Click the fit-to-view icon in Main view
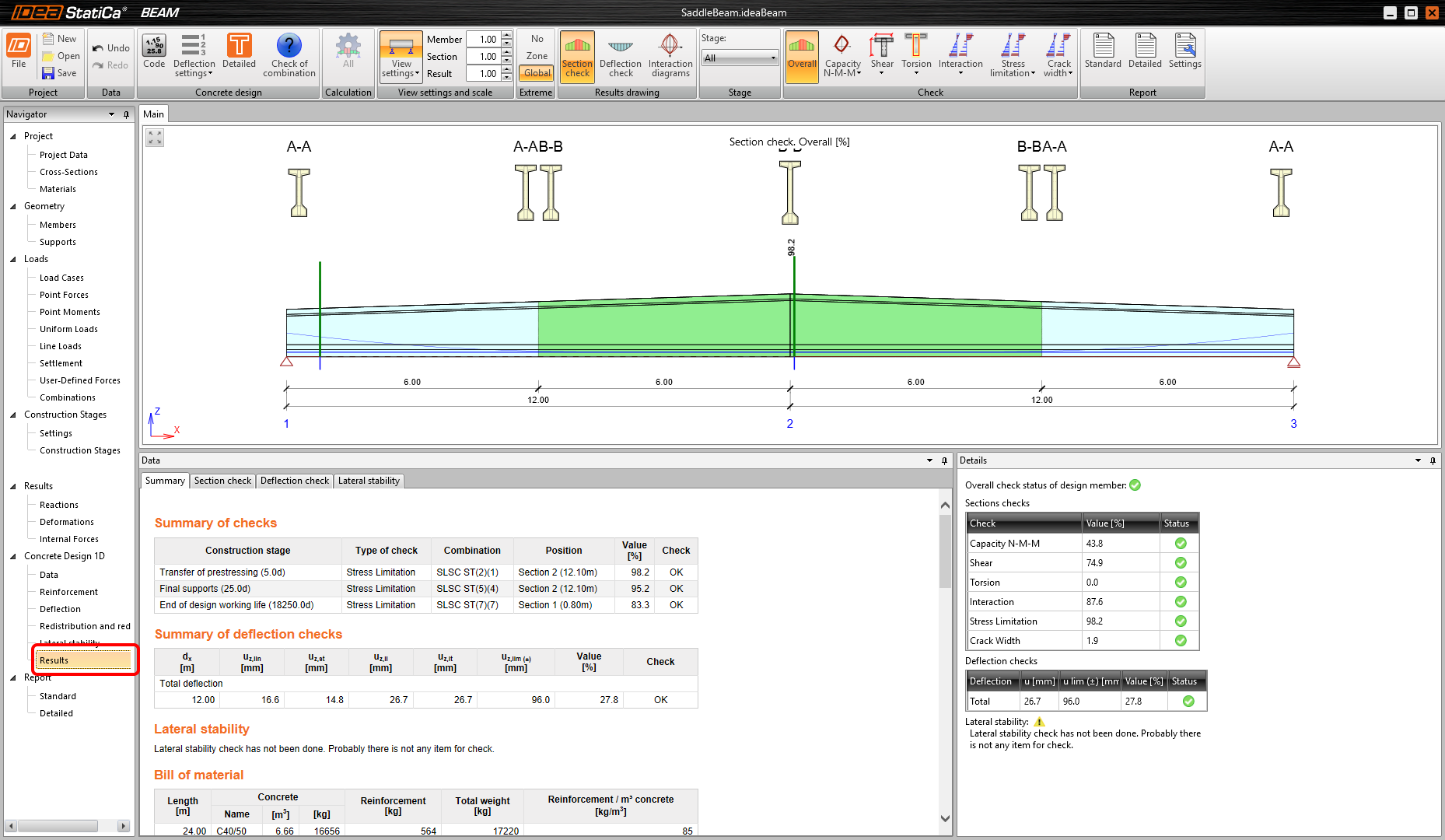Viewport: 1445px width, 840px height. coord(155,138)
